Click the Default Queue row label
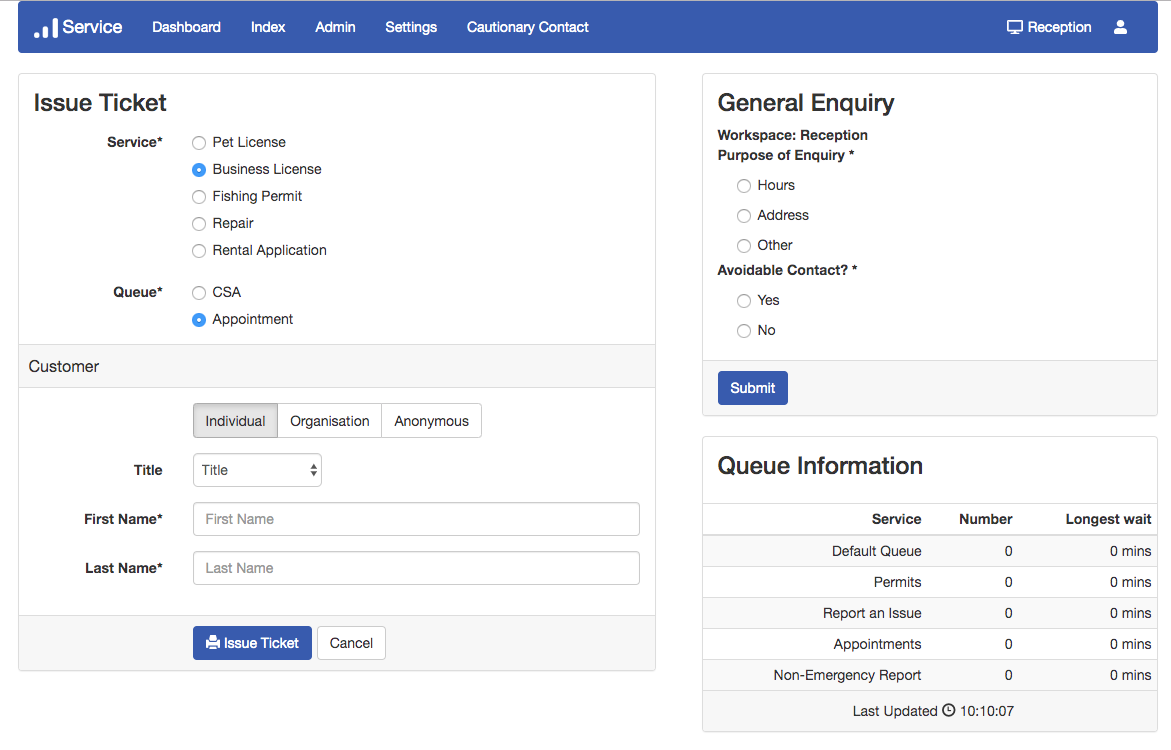 (x=877, y=551)
